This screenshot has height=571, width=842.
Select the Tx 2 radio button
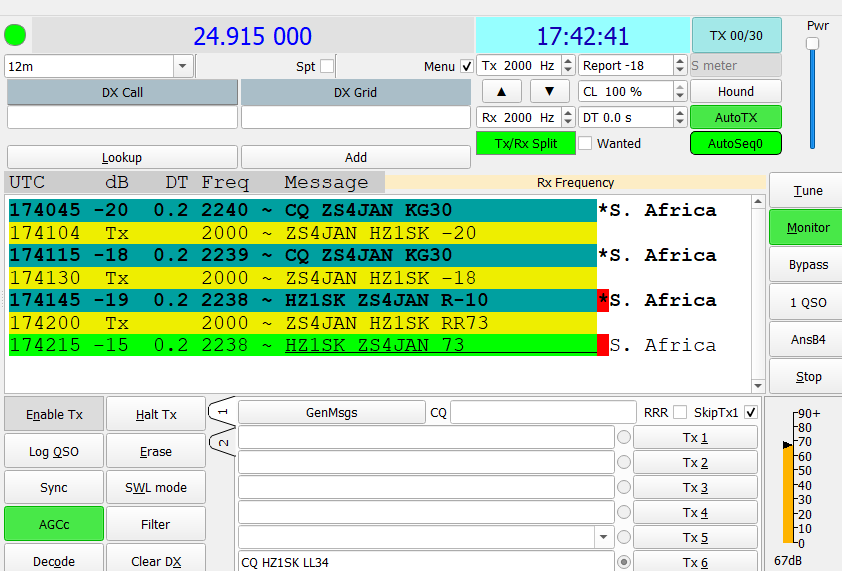[x=623, y=462]
